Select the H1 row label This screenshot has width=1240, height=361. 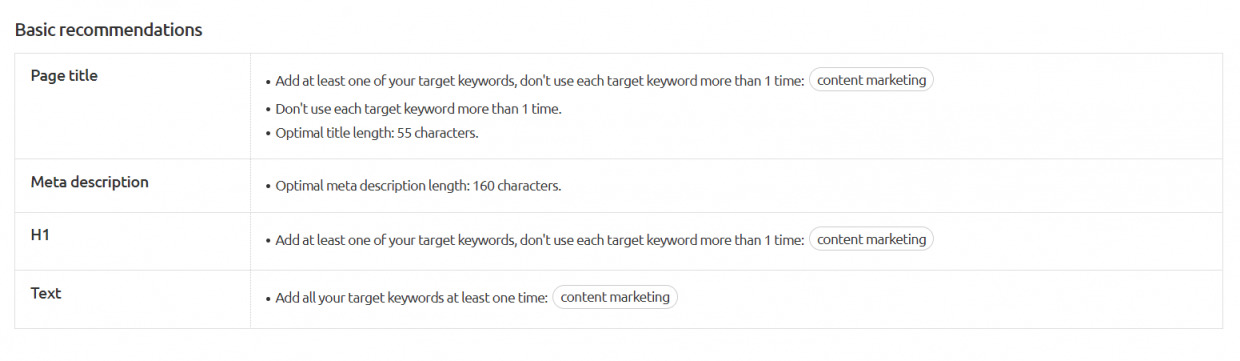(40, 235)
